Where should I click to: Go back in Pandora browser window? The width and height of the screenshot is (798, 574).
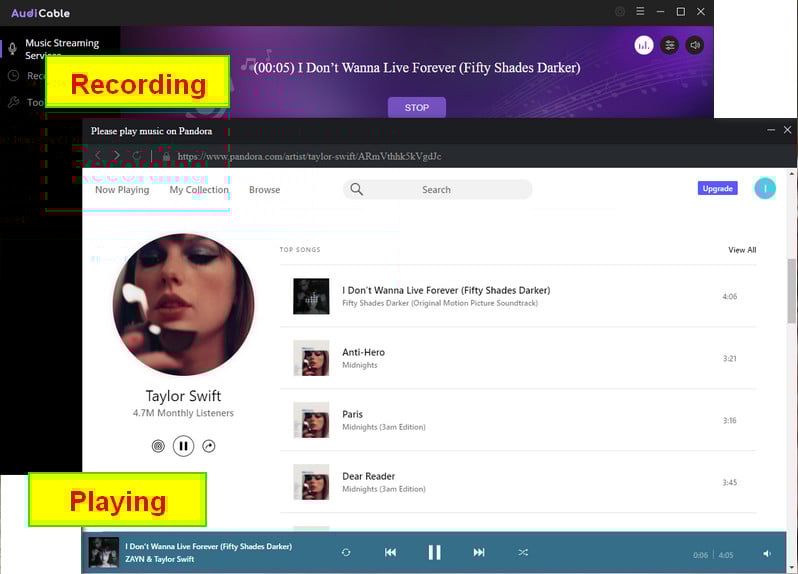[x=98, y=156]
